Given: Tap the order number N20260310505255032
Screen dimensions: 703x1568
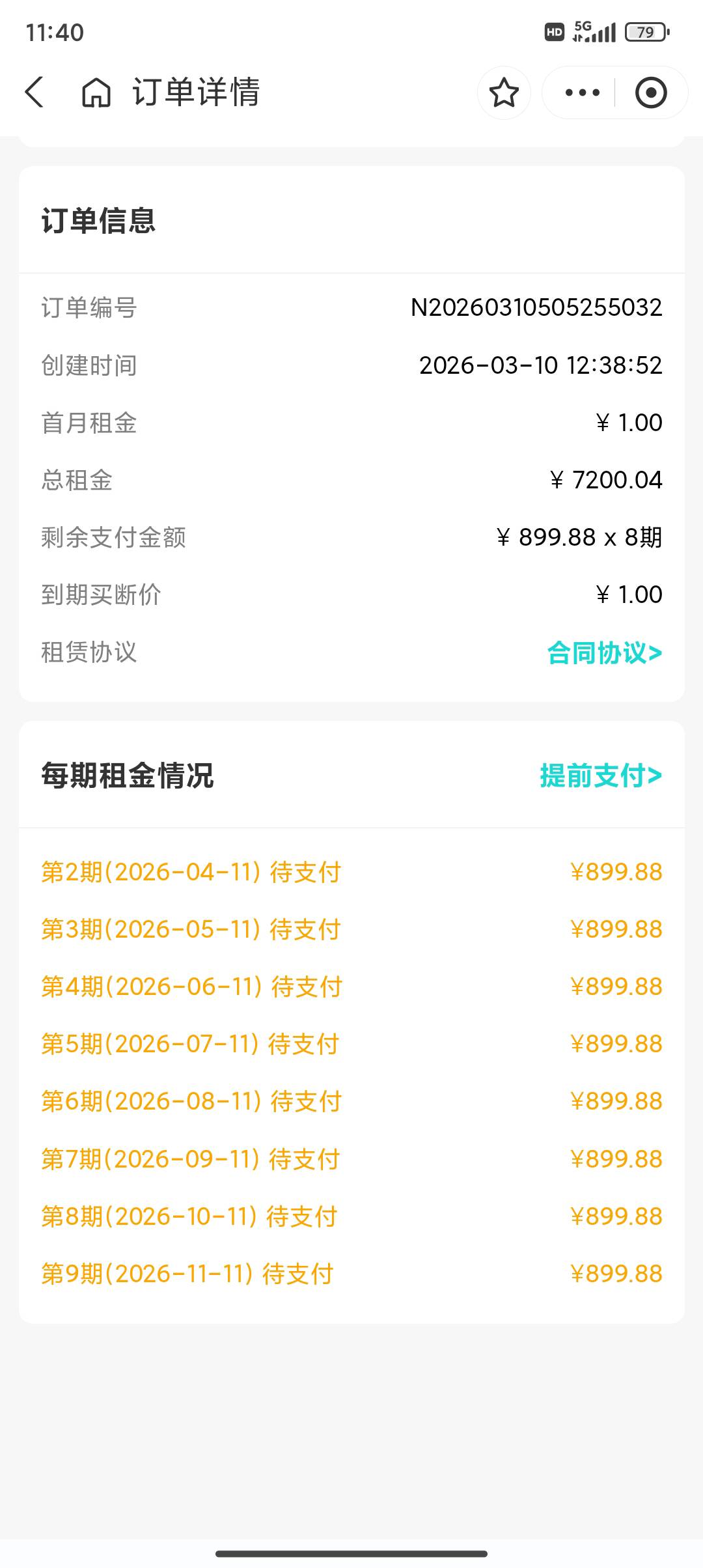Looking at the screenshot, I should (536, 307).
